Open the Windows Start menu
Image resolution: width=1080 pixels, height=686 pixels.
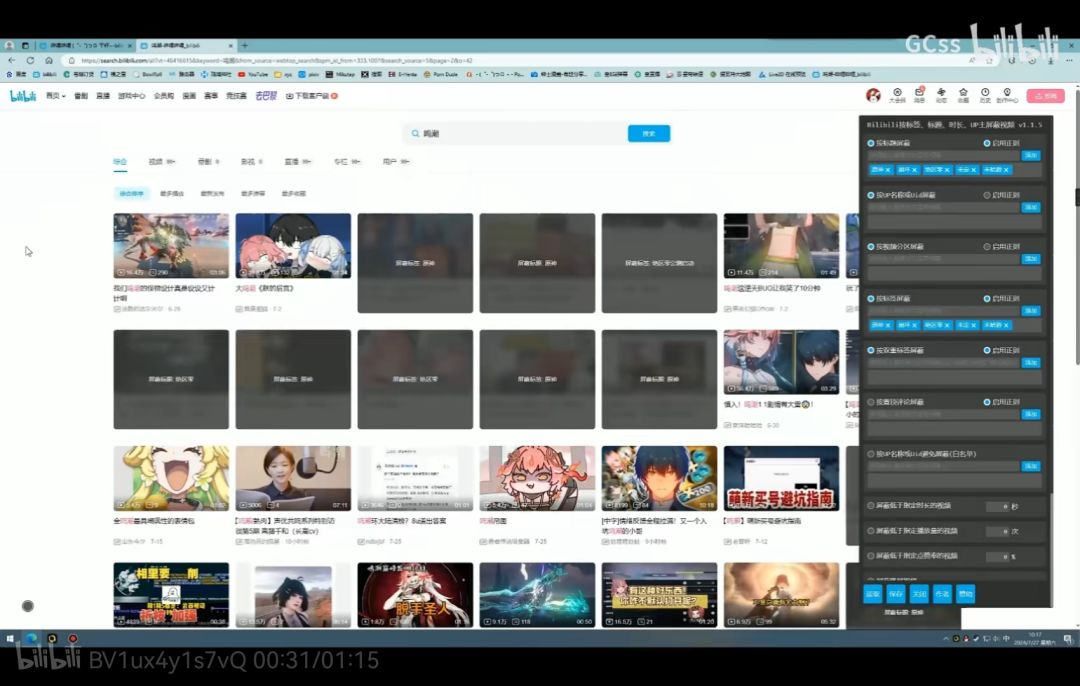click(x=10, y=638)
